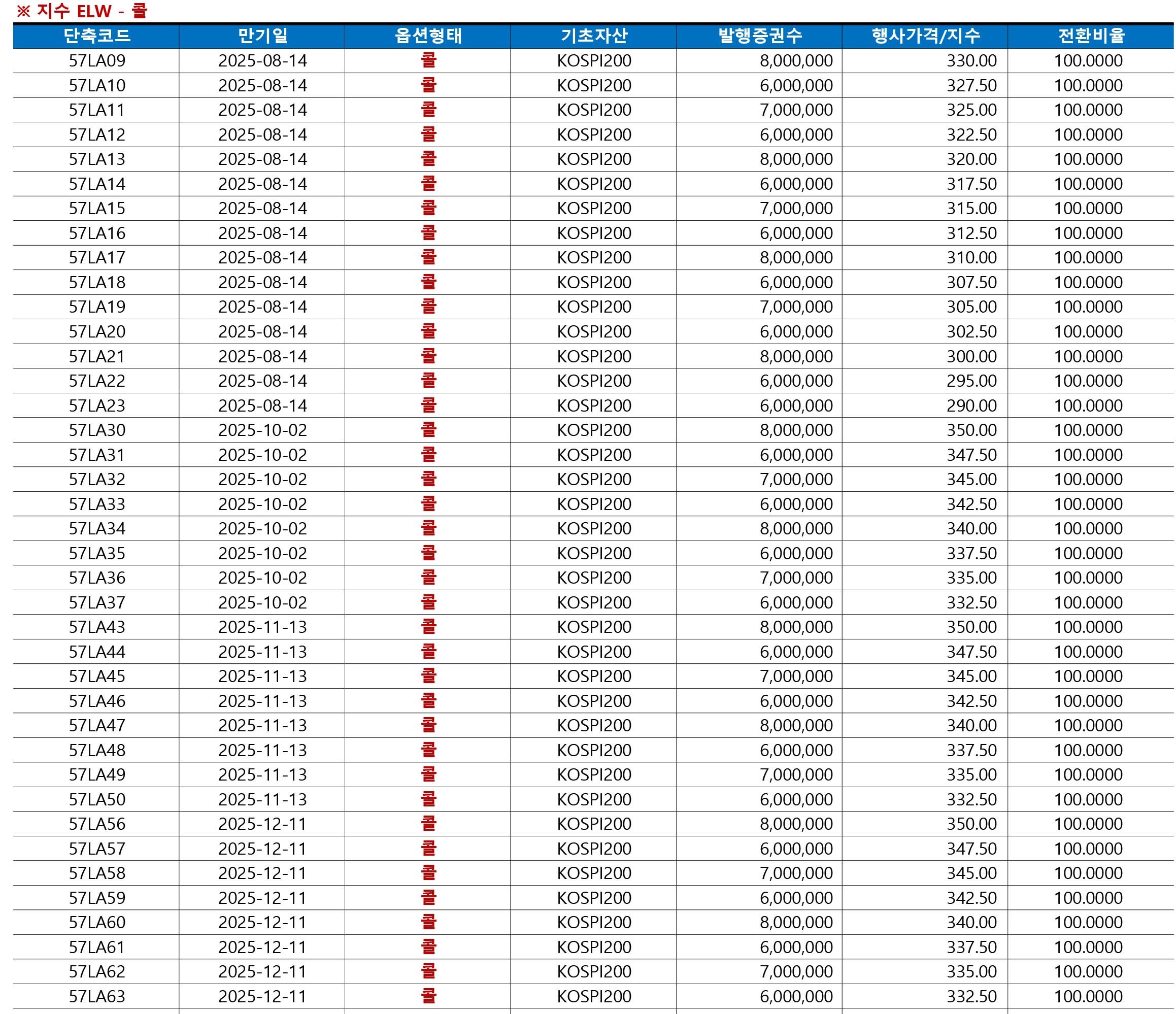
Task: Select code cell 57LA32
Action: tap(97, 480)
